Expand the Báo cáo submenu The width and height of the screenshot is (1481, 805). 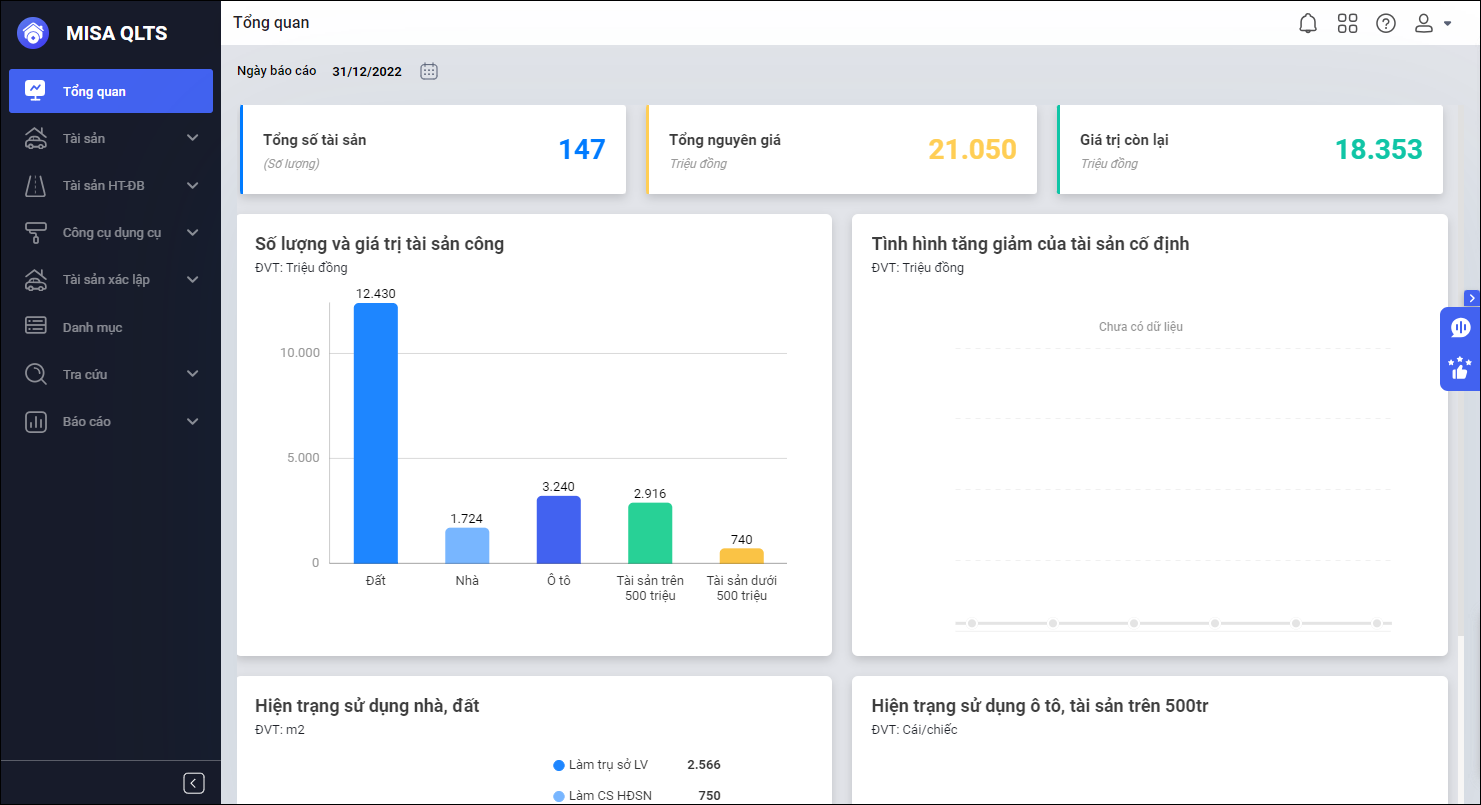point(111,421)
